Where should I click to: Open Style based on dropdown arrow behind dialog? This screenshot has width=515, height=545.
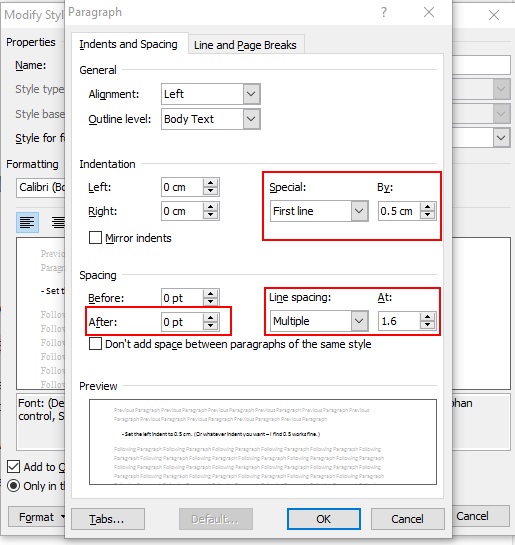pos(501,113)
